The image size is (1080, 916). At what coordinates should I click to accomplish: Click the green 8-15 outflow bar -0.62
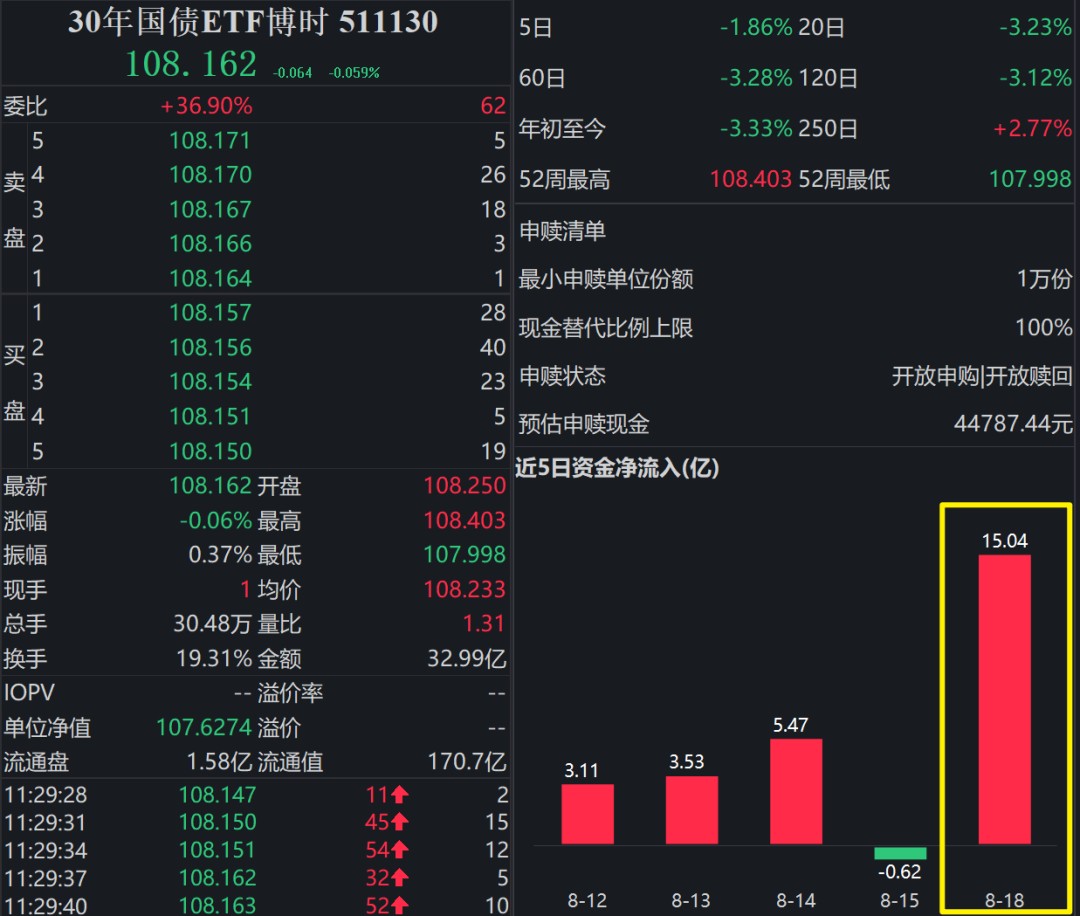pos(900,853)
